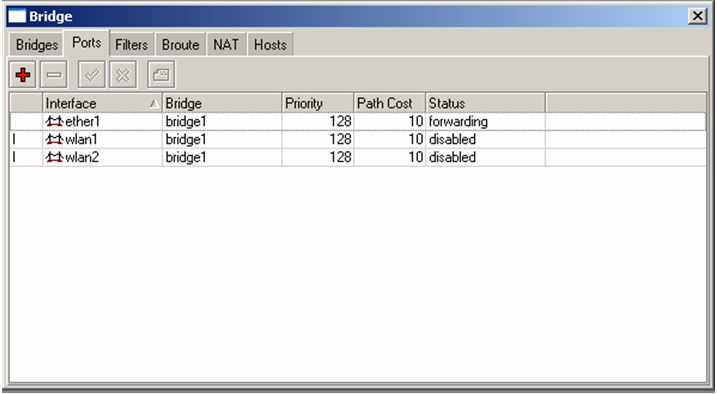Click the I flag of wlan1 row
This screenshot has height=394, width=717.
click(14, 139)
